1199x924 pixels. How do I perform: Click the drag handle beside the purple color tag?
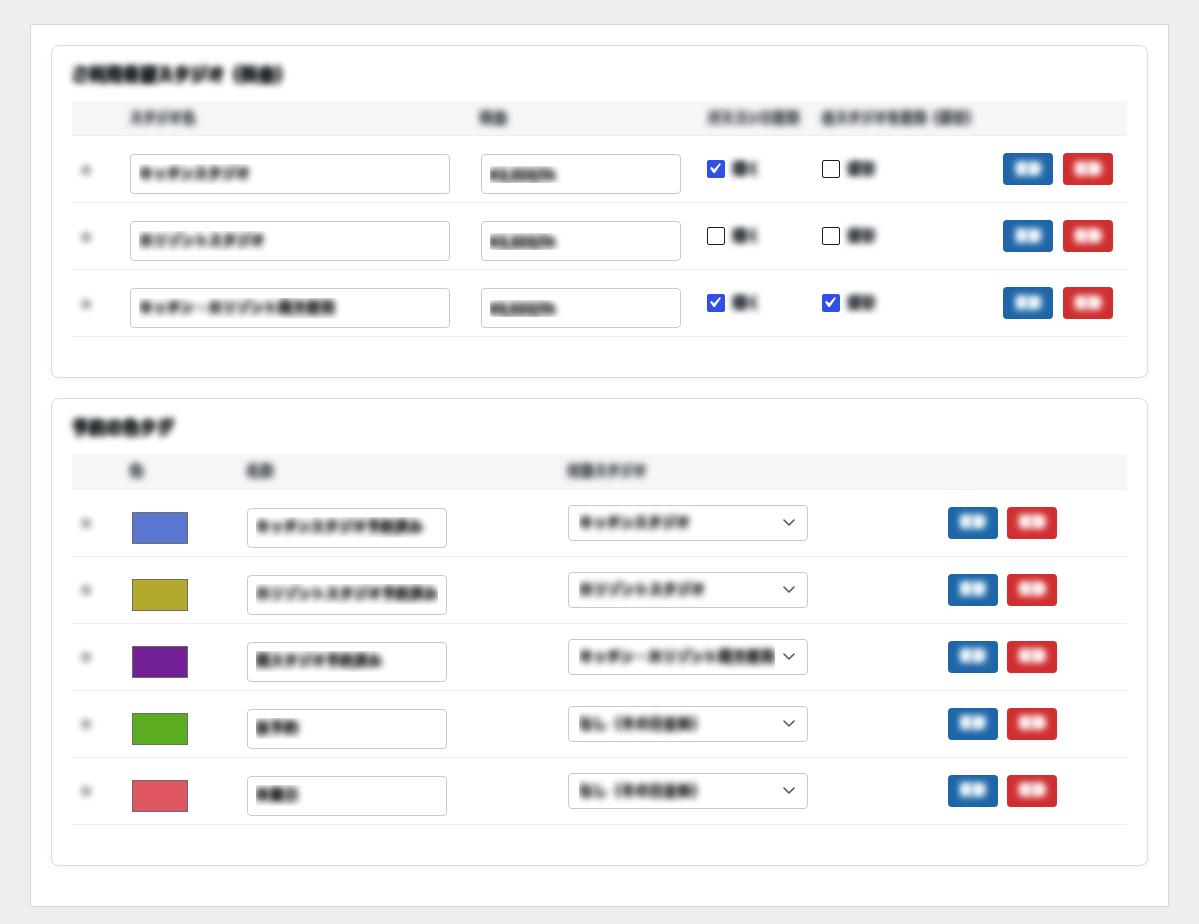coord(86,657)
